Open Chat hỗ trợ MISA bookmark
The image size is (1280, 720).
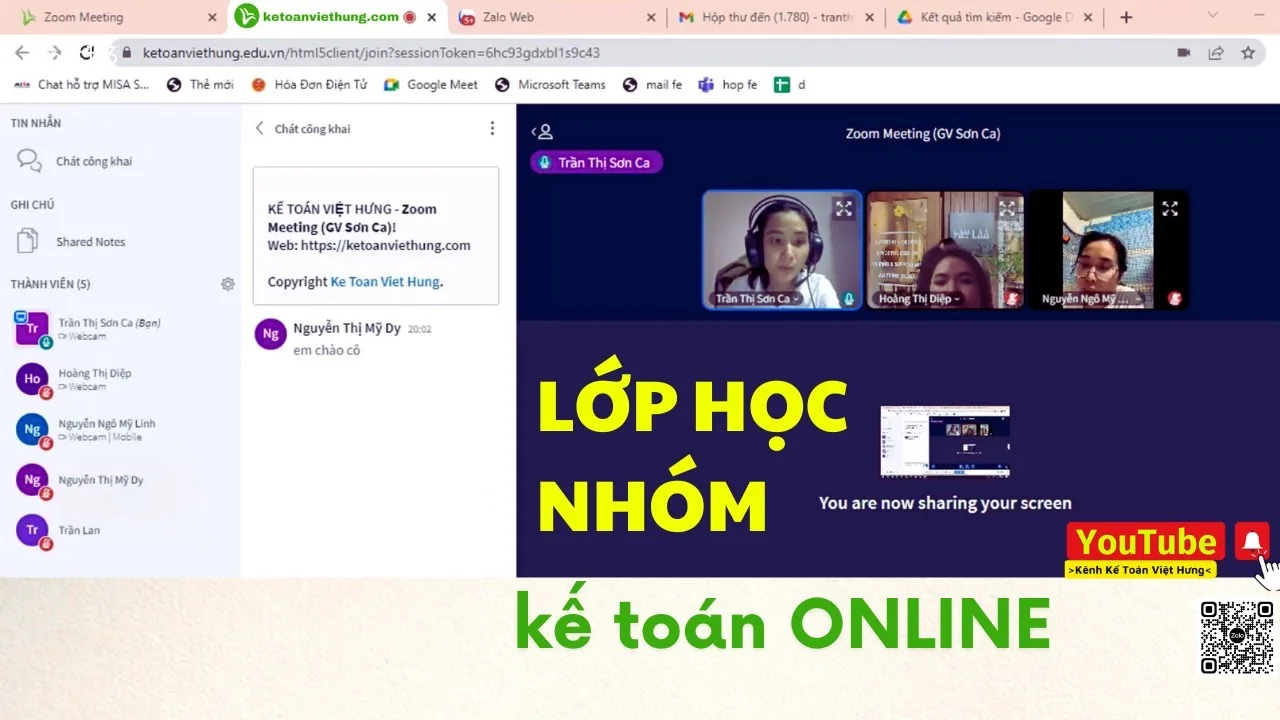(x=82, y=85)
